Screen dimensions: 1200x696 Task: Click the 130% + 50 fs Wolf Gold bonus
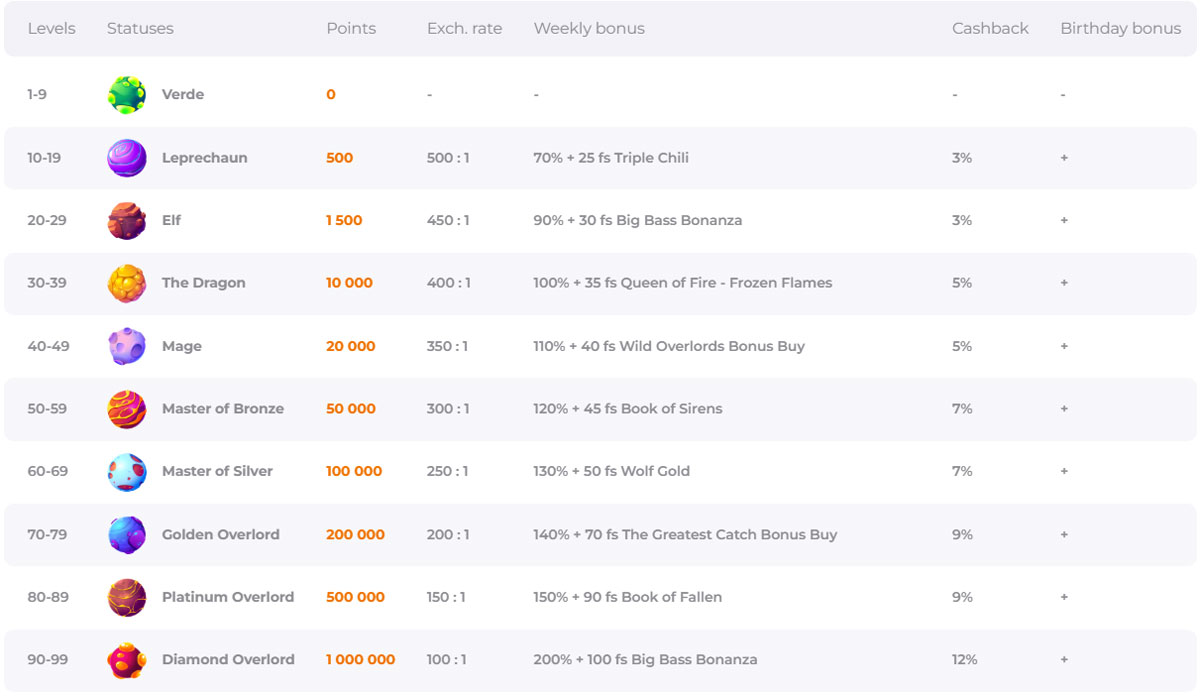[x=612, y=471]
